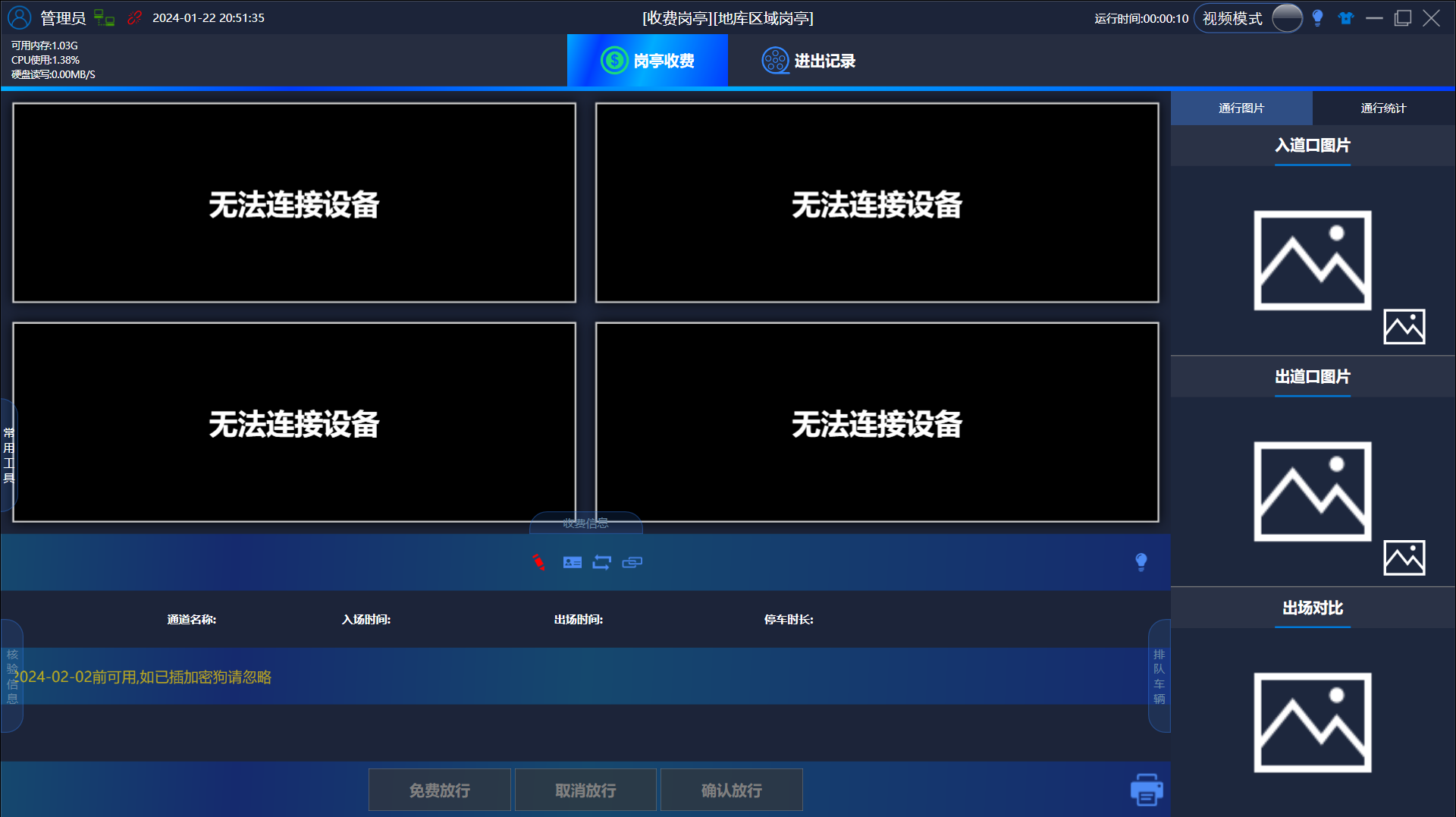
Task: Open the large entrance lane picture
Action: click(x=1313, y=260)
